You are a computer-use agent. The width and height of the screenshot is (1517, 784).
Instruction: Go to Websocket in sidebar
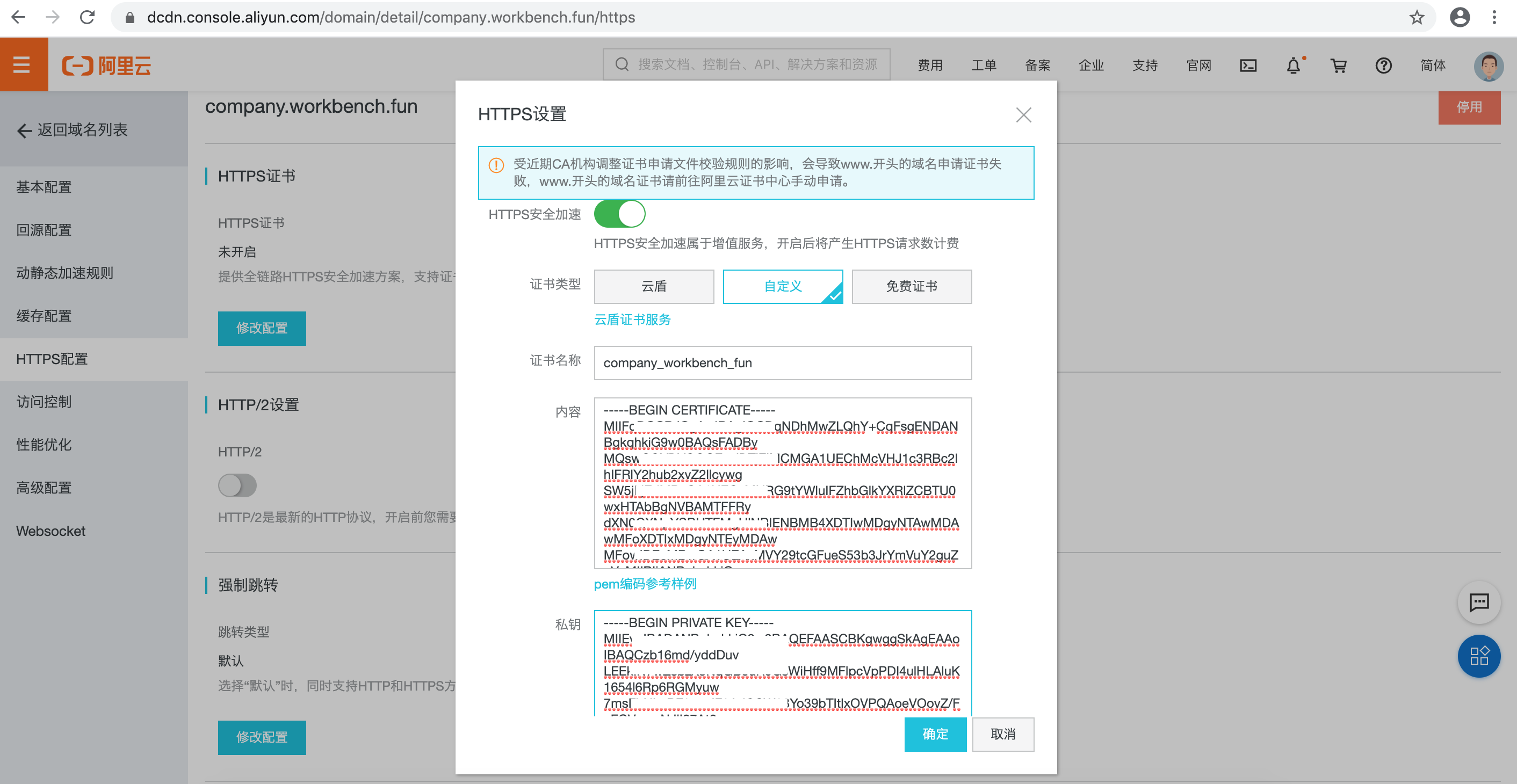[x=94, y=531]
